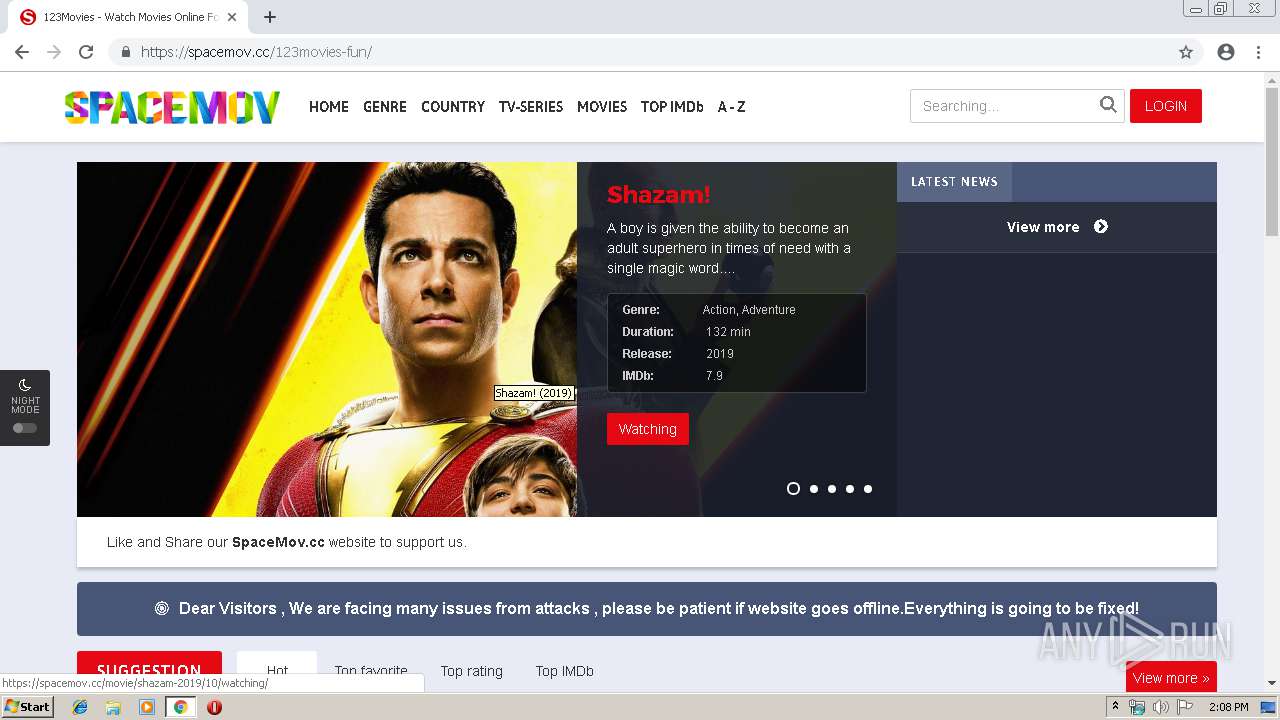Click the Windows Start button
Viewport: 1280px width, 720px height.
click(28, 707)
